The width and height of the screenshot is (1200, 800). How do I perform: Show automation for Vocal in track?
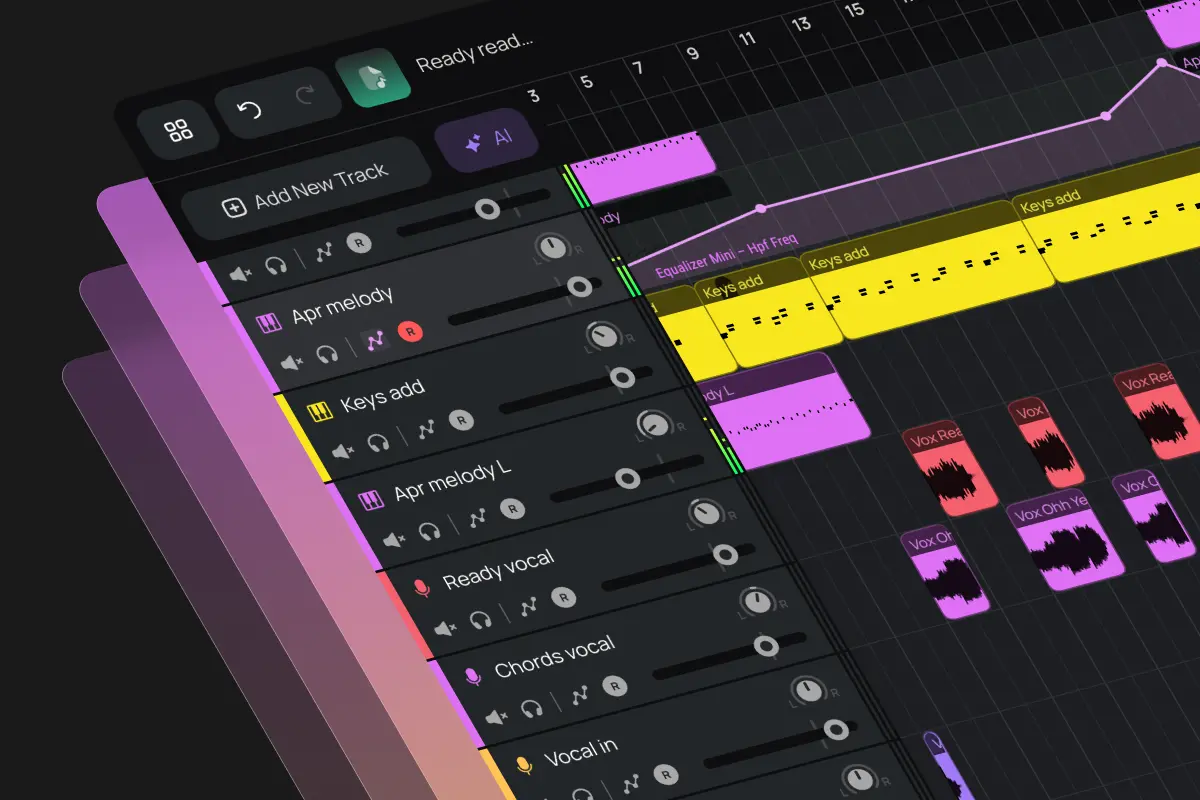[631, 783]
